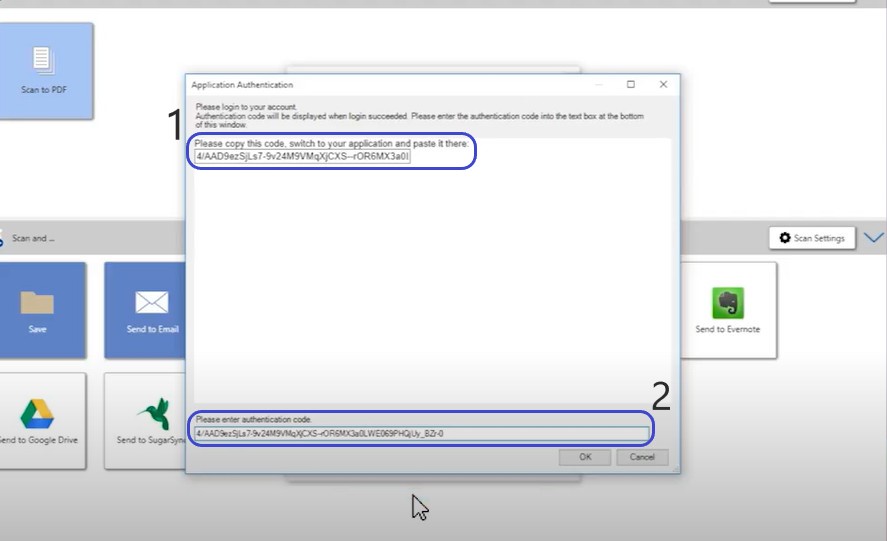Open Send to Email envelope icon
Viewport: 887px width, 541px height.
[151, 302]
